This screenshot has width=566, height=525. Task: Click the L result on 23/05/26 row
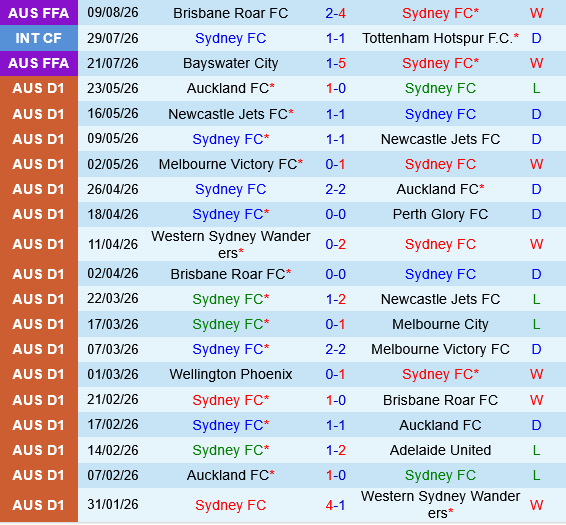[x=536, y=88]
